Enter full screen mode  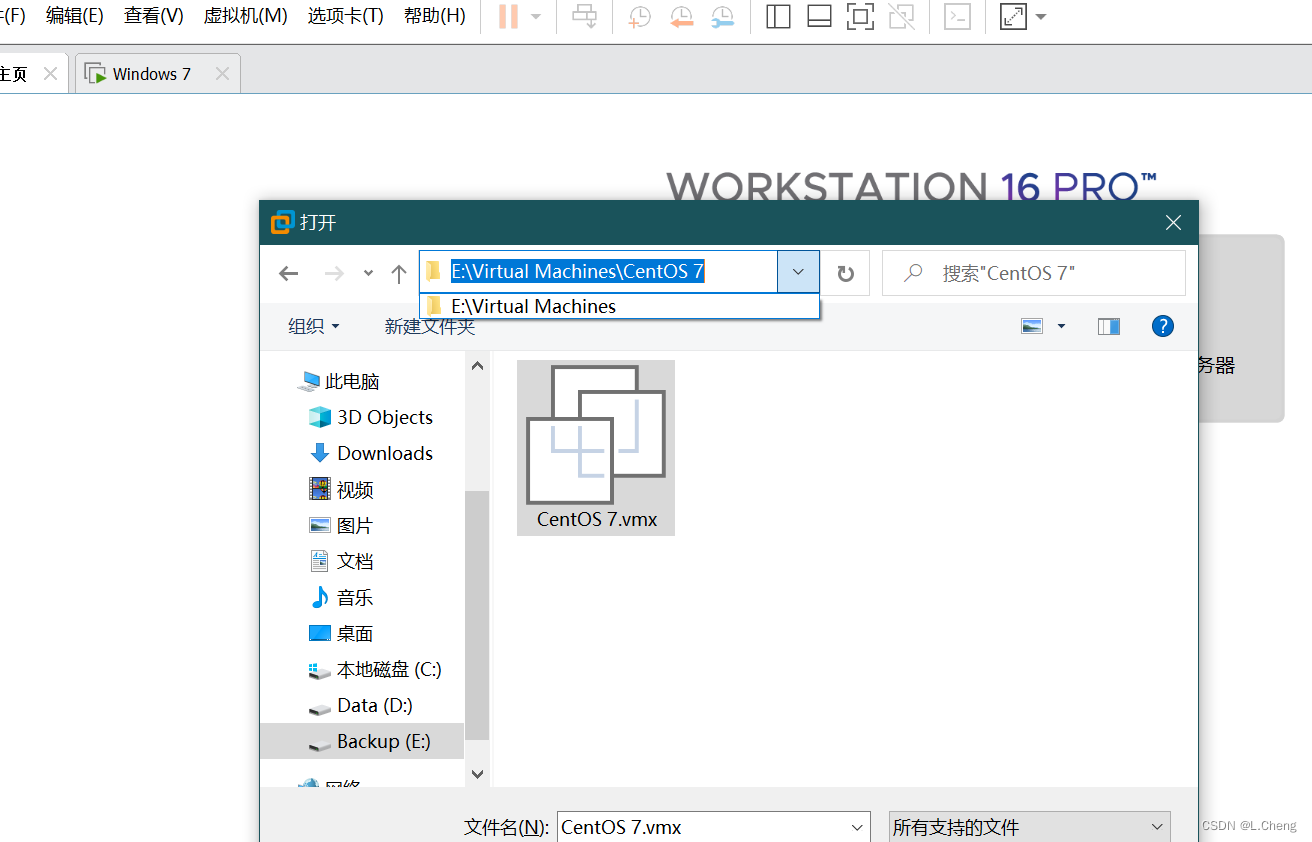click(860, 17)
